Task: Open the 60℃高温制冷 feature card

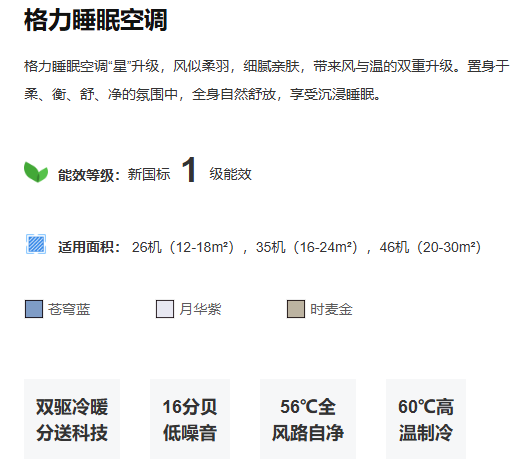Action: tap(426, 419)
